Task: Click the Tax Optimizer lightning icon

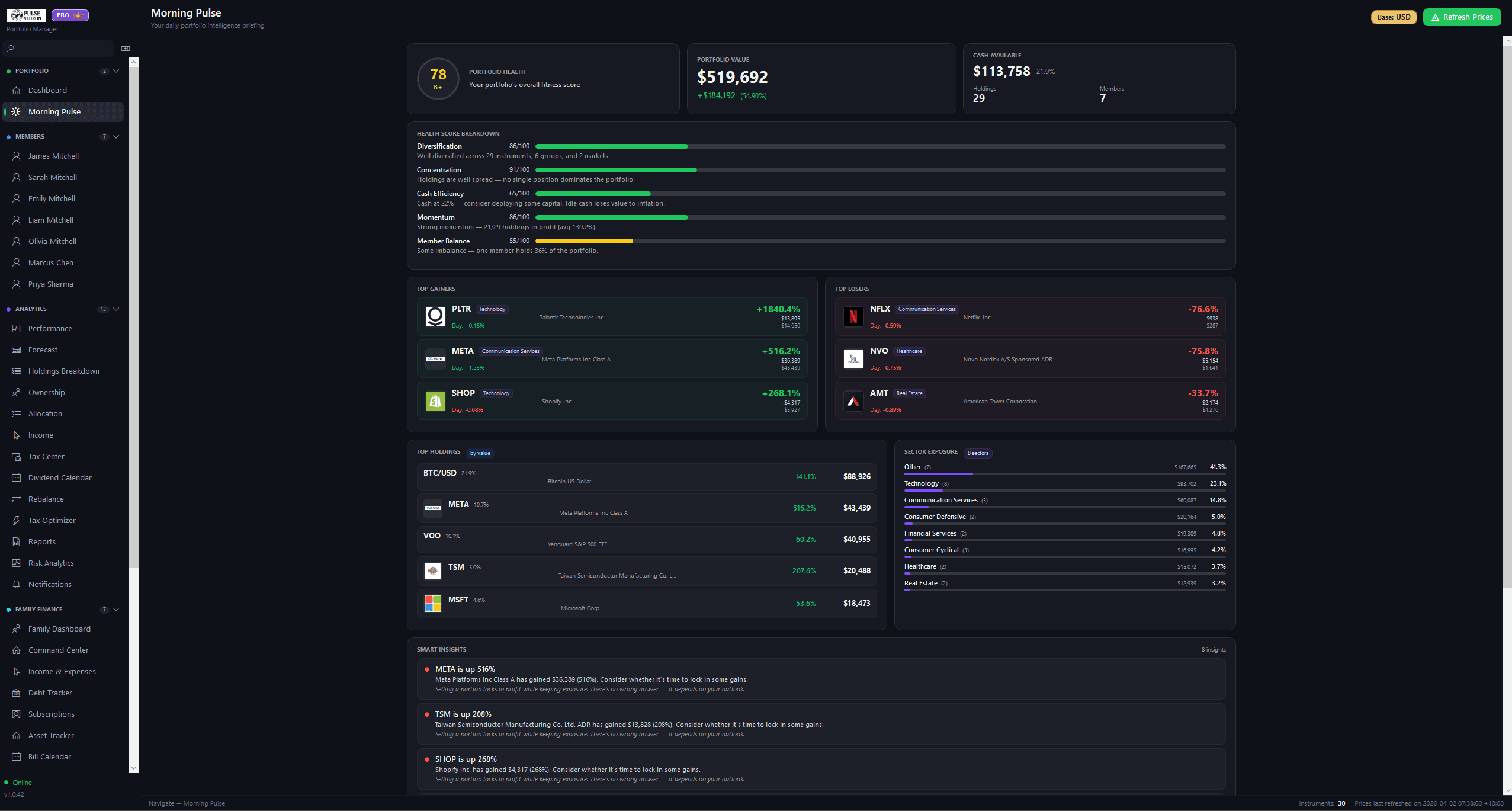Action: [x=17, y=520]
